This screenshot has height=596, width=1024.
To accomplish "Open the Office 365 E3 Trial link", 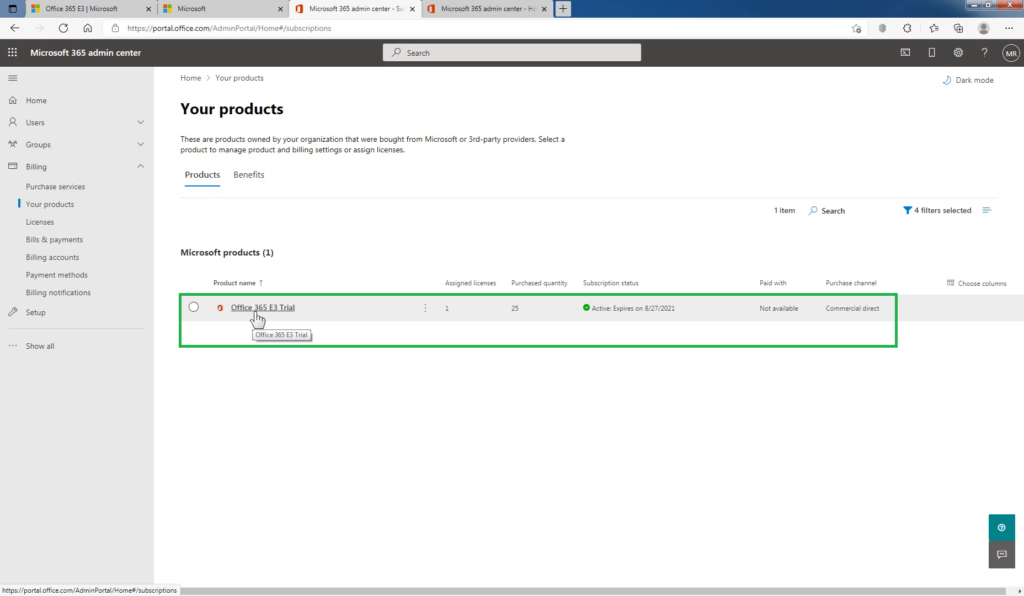I will [x=263, y=307].
